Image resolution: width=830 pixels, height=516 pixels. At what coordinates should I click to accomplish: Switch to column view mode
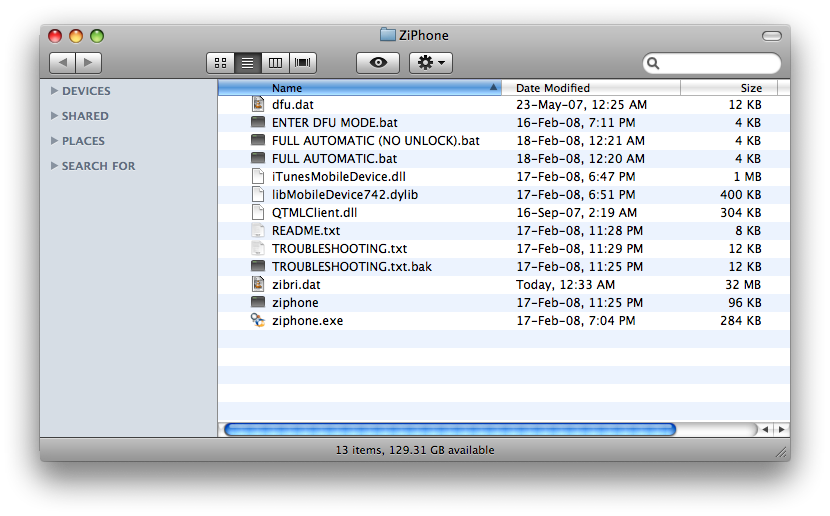click(x=275, y=63)
